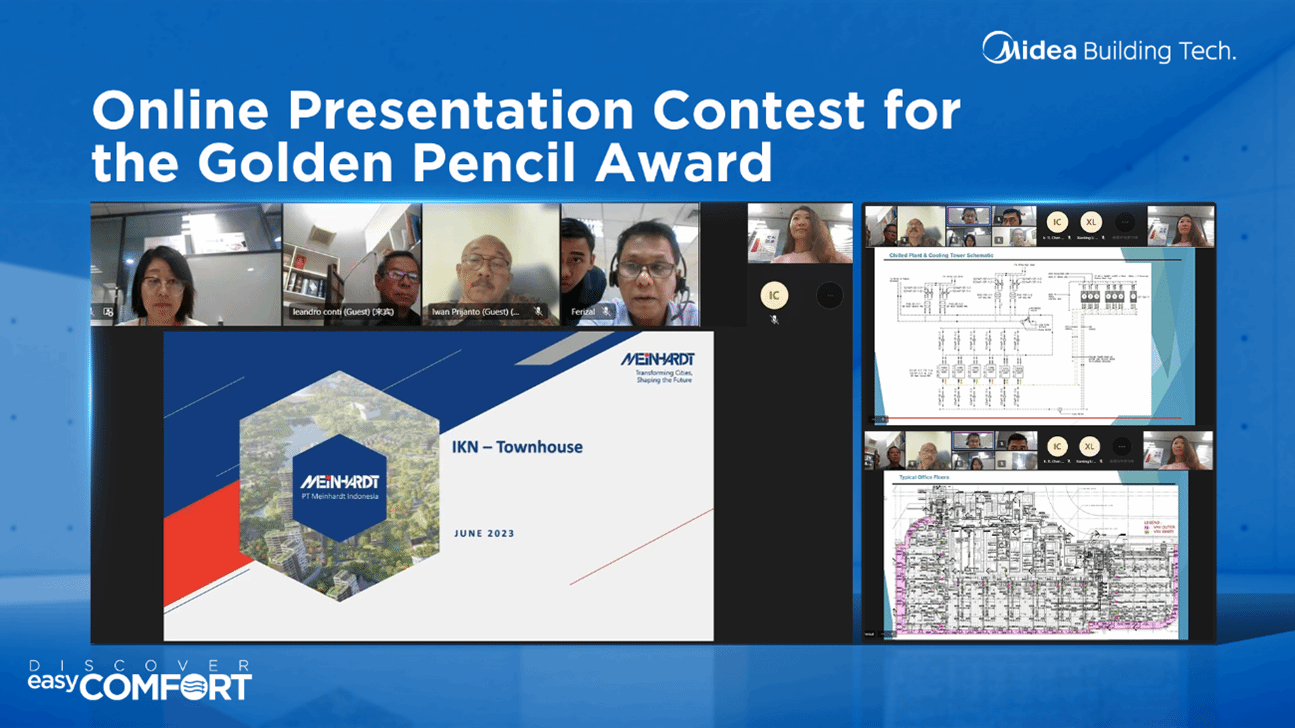Select the leandro conti guest video tile
This screenshot has width=1295, height=728.
pyautogui.click(x=352, y=264)
